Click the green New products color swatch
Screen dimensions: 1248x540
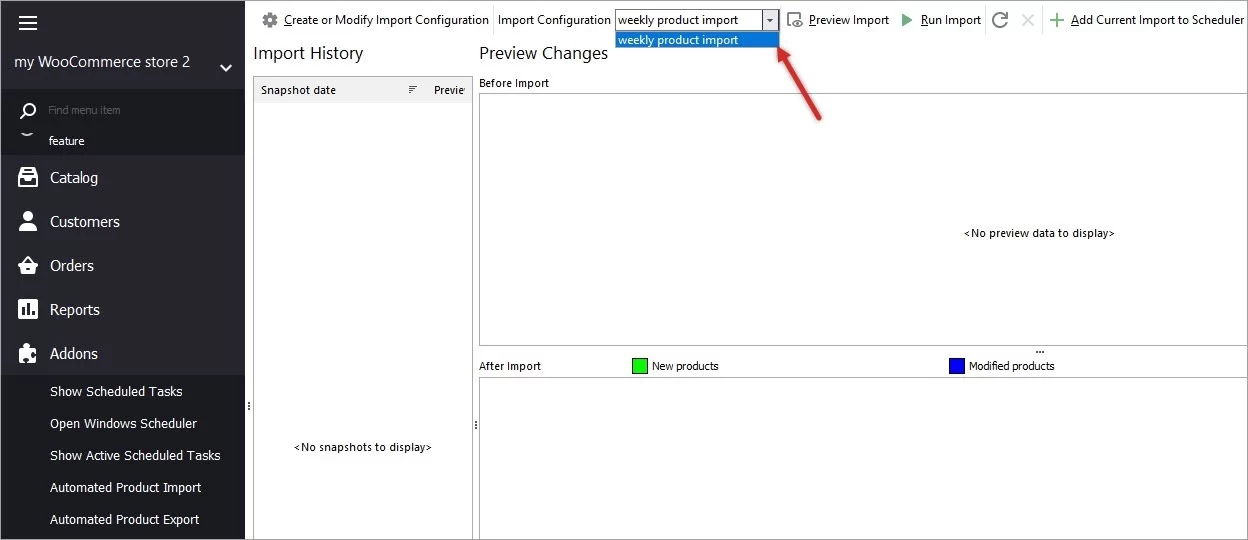[x=640, y=366]
